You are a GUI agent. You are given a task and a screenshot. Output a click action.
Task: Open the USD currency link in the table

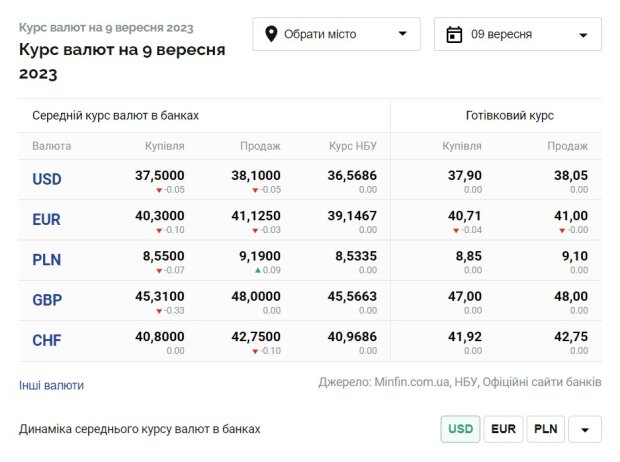pos(47,179)
